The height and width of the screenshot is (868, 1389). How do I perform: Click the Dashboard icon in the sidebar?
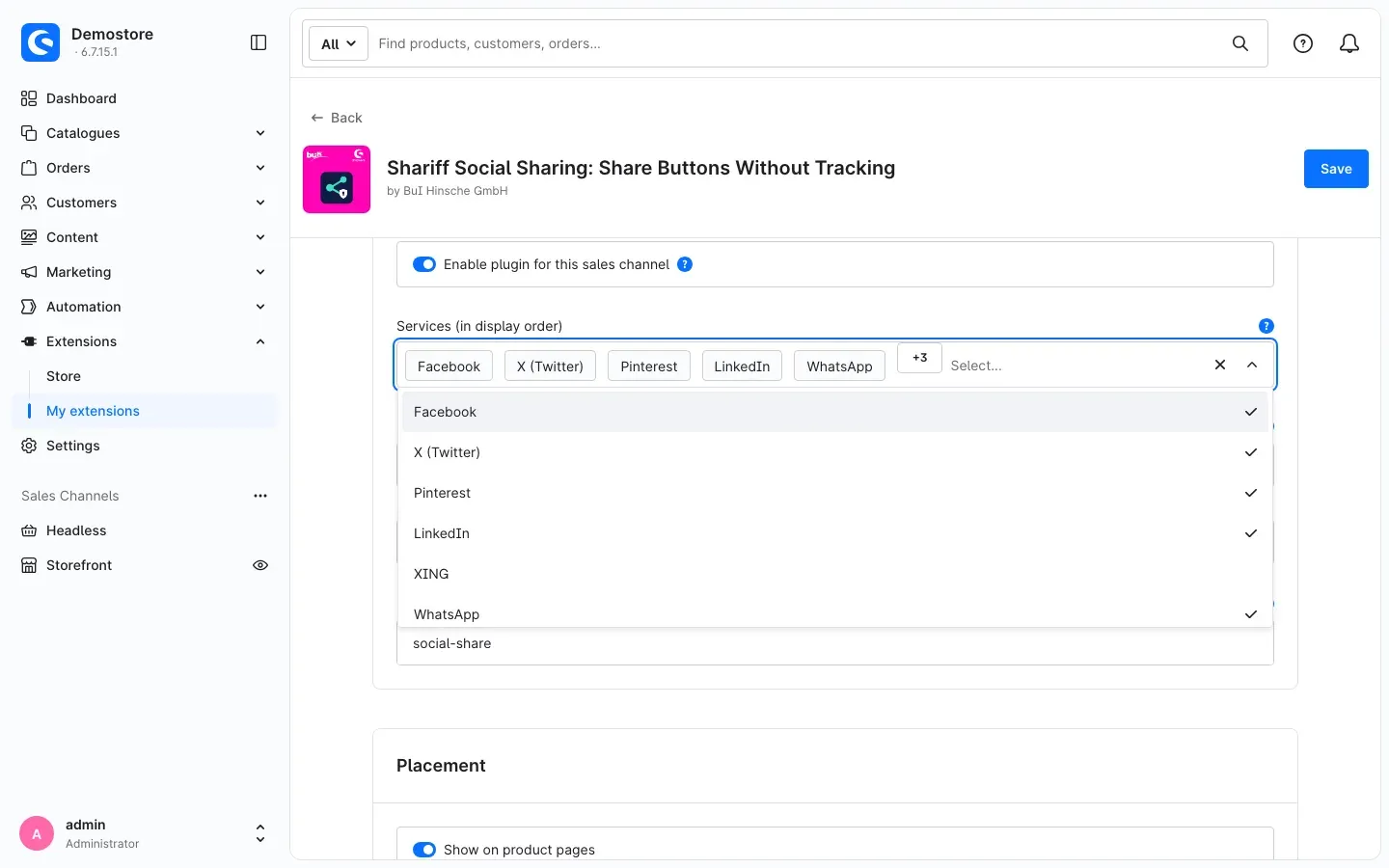(x=29, y=98)
